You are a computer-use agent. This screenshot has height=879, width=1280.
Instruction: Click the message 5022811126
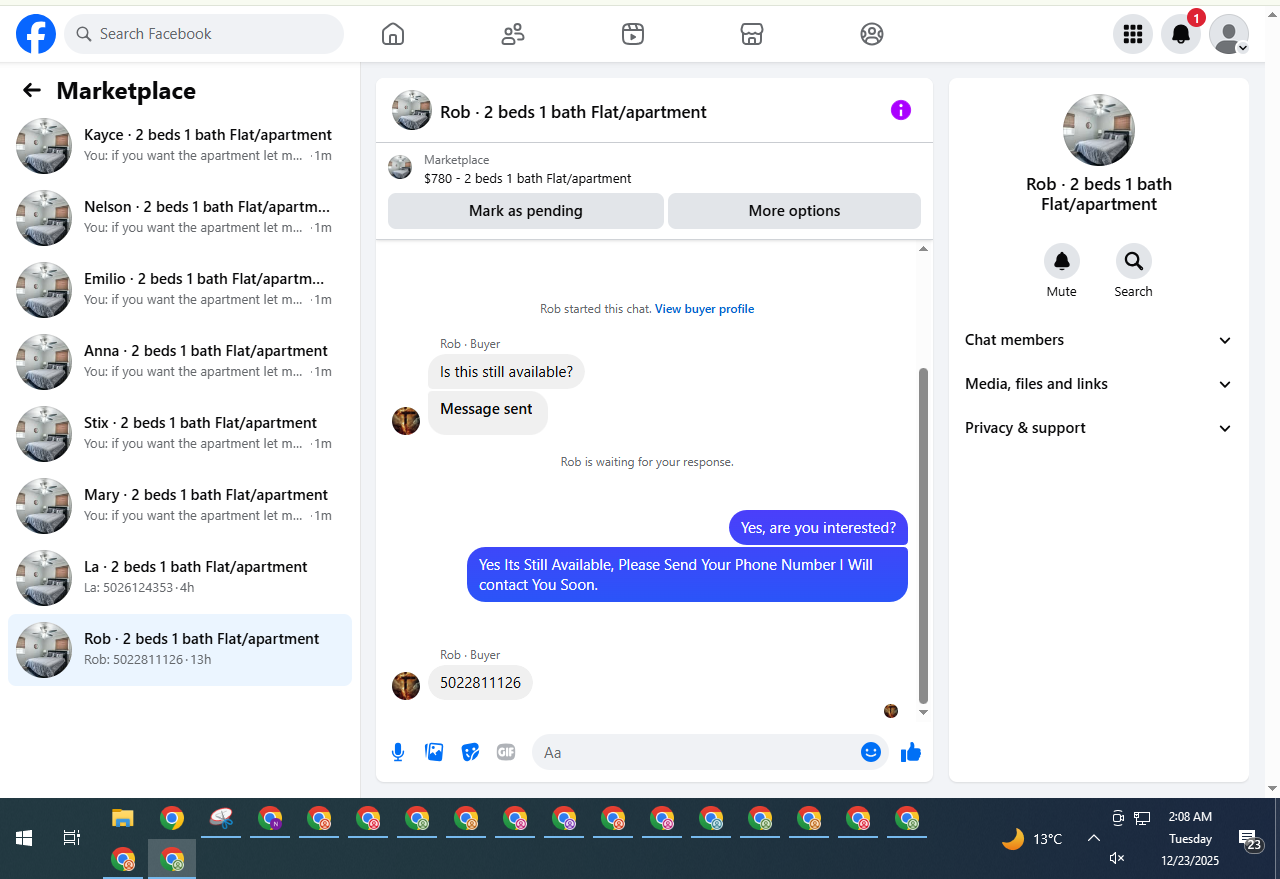[481, 683]
